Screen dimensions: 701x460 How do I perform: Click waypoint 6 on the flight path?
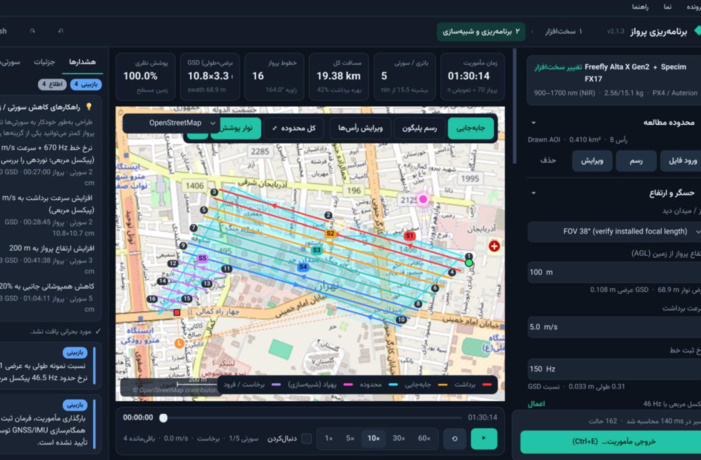point(435,288)
